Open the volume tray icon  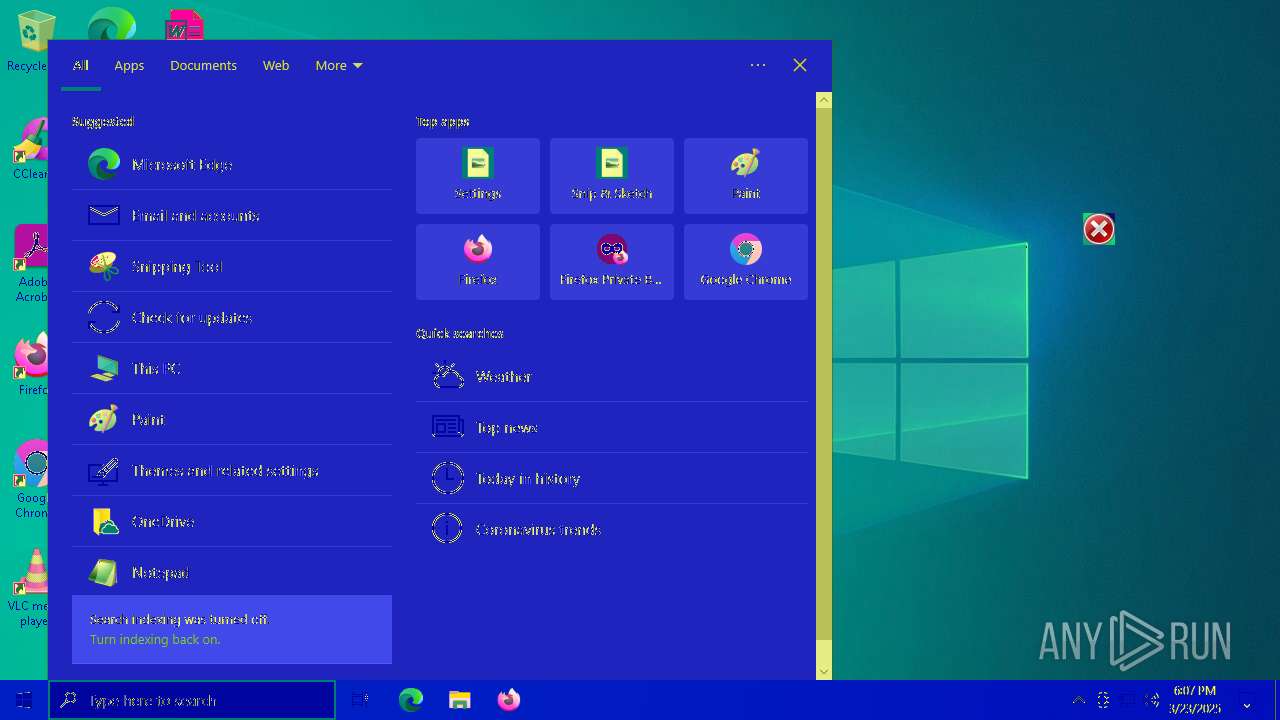click(x=1152, y=700)
